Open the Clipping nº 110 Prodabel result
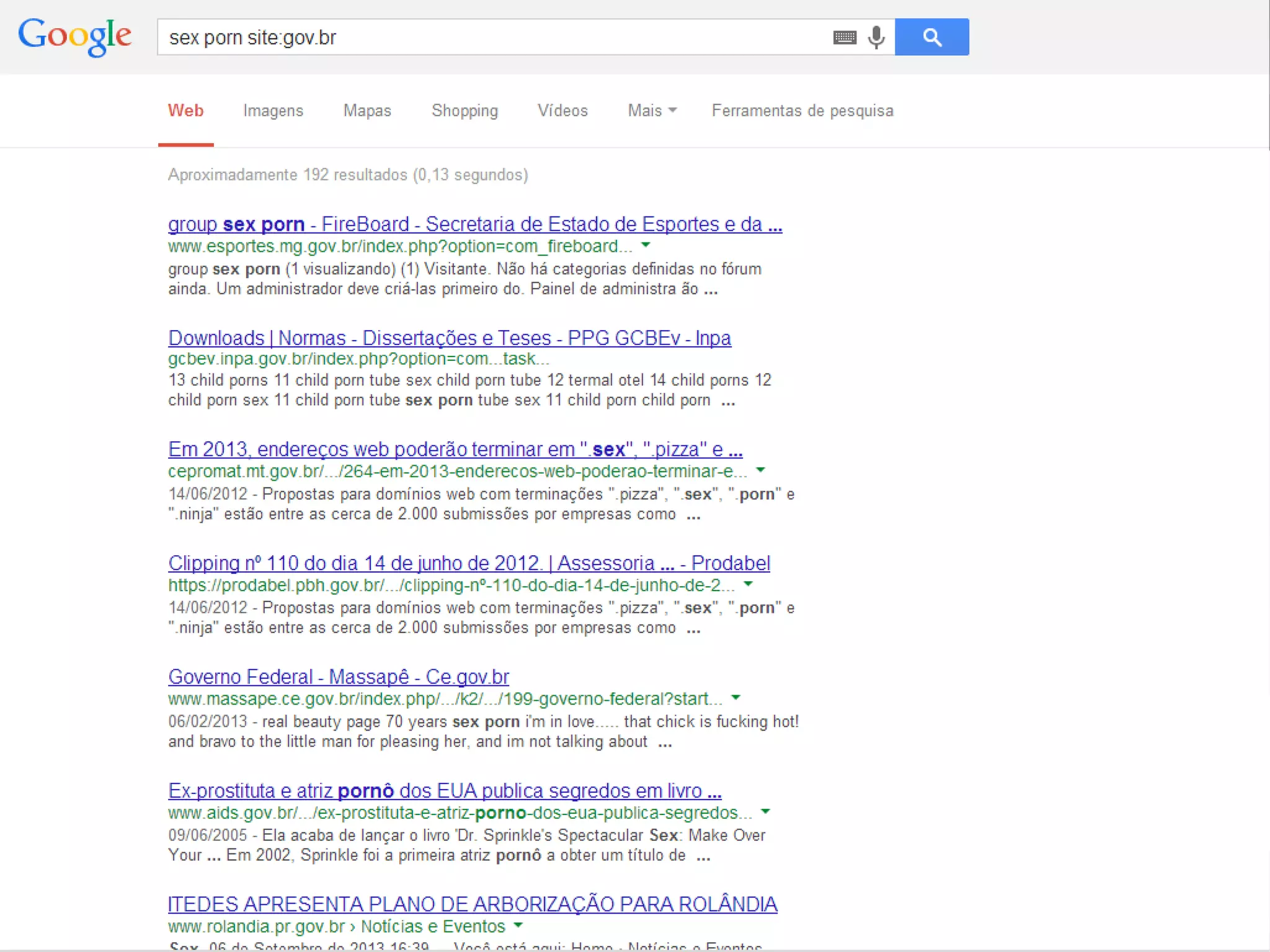1270x952 pixels. point(469,563)
